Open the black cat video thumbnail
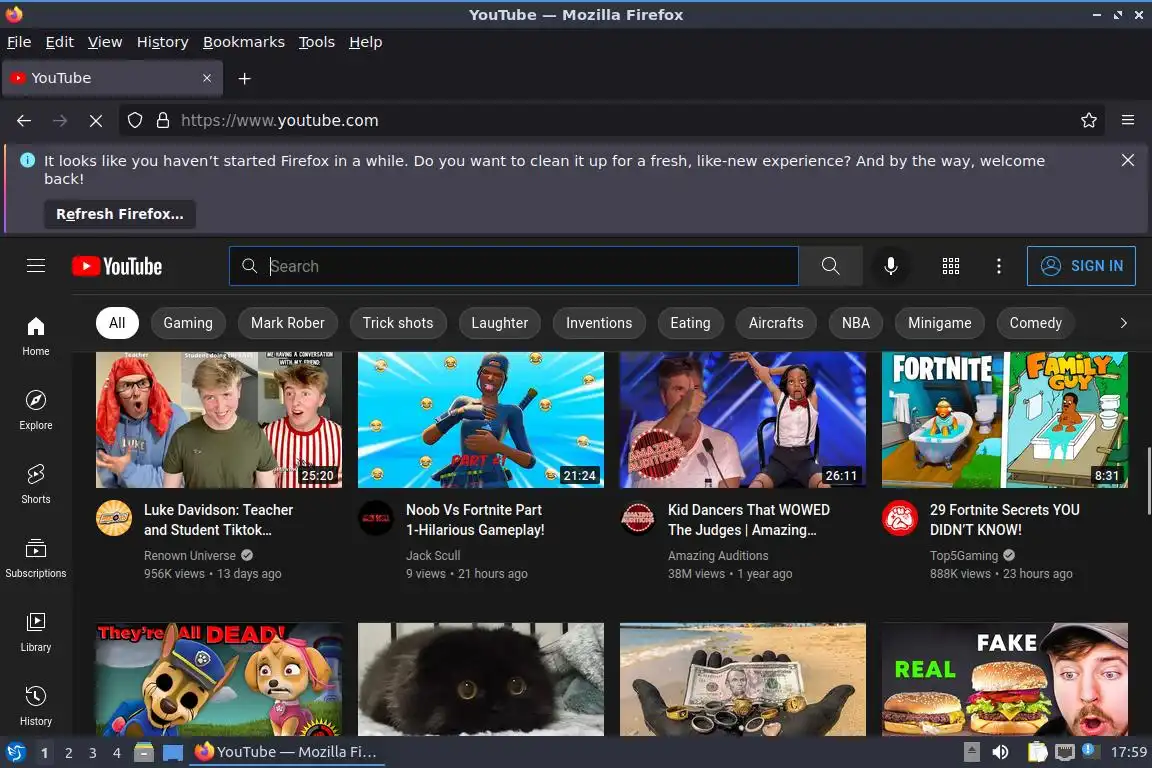 480,679
